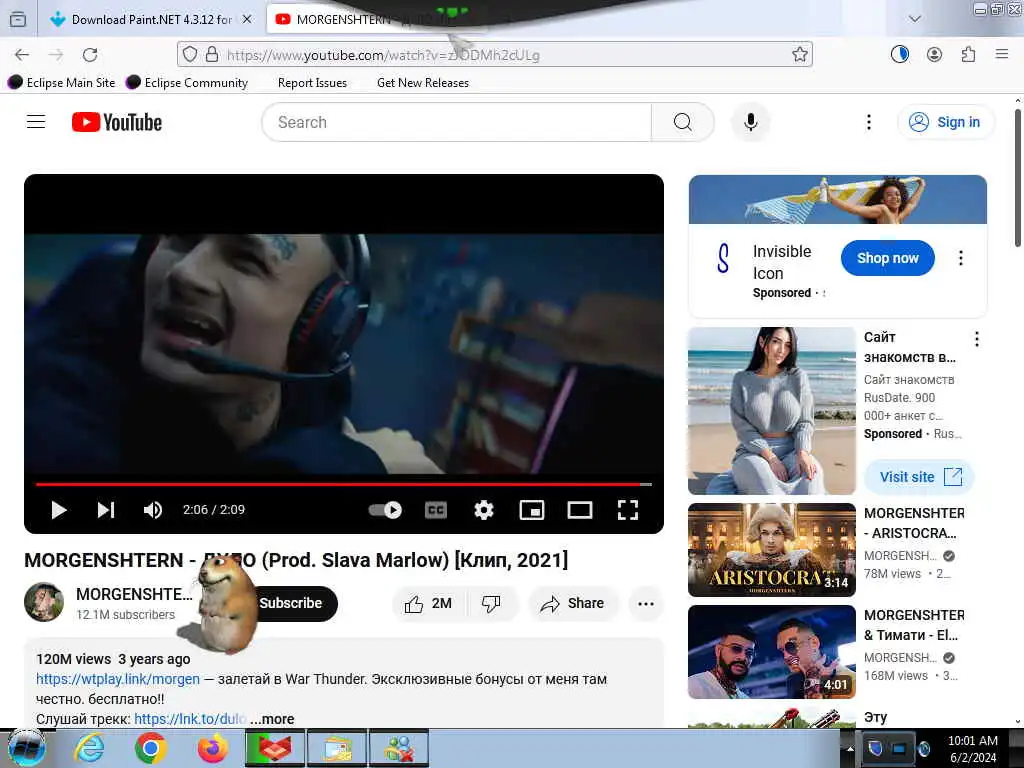This screenshot has height=768, width=1024.
Task: Subscribe to the MORGENSHTERN channel
Action: 293,603
